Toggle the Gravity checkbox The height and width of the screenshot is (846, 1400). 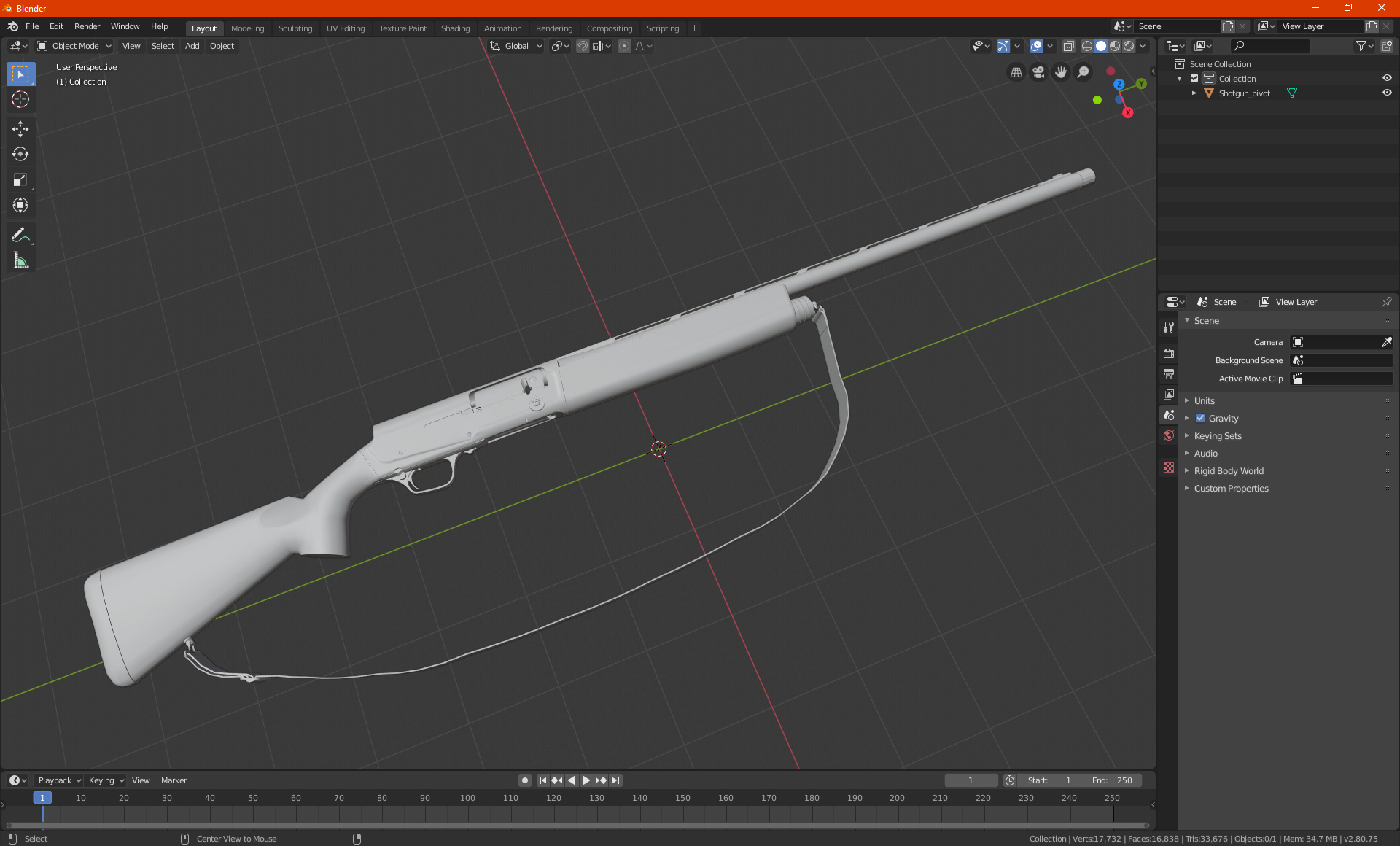(1200, 418)
